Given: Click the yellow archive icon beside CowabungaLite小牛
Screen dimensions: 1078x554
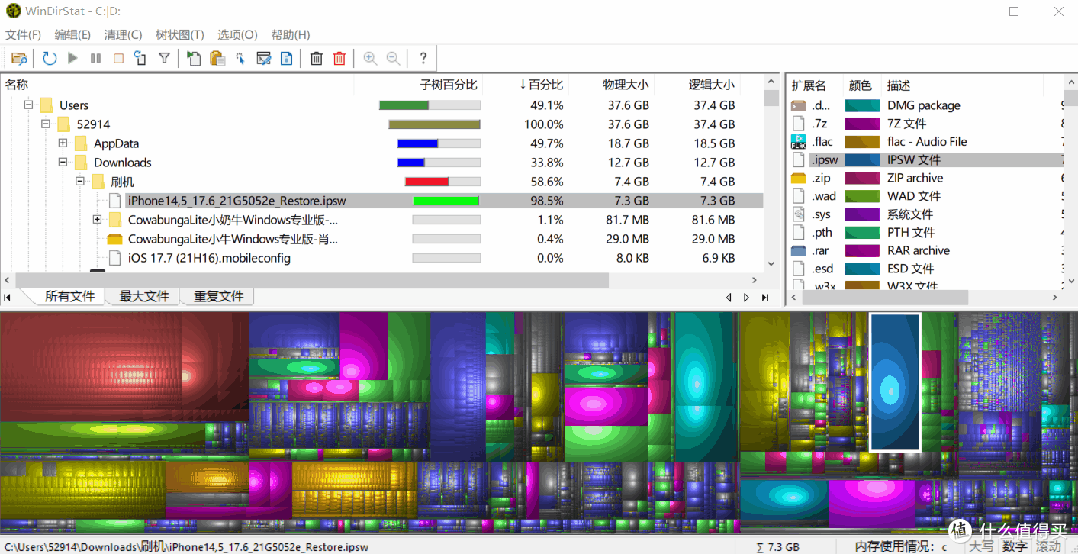Looking at the screenshot, I should 115,240.
